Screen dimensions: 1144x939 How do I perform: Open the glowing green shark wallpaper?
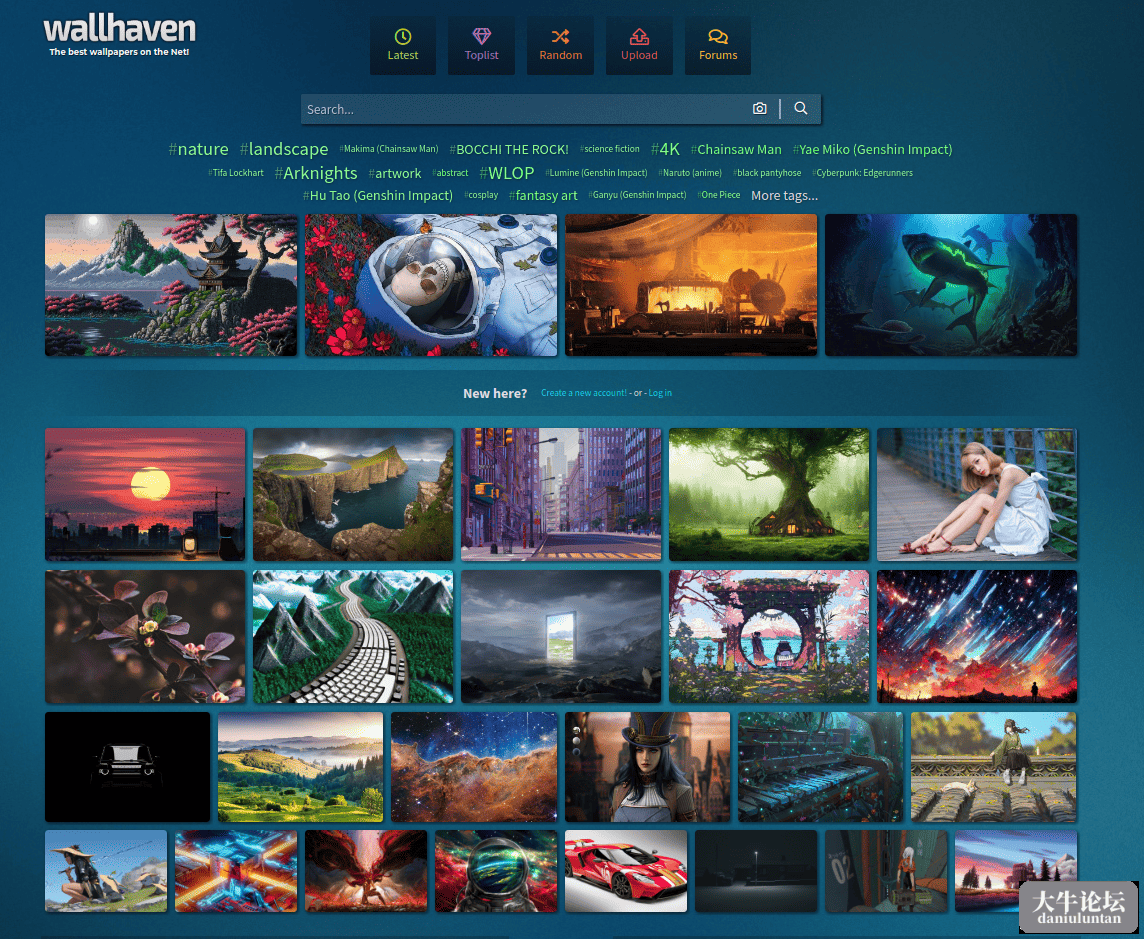pyautogui.click(x=951, y=285)
